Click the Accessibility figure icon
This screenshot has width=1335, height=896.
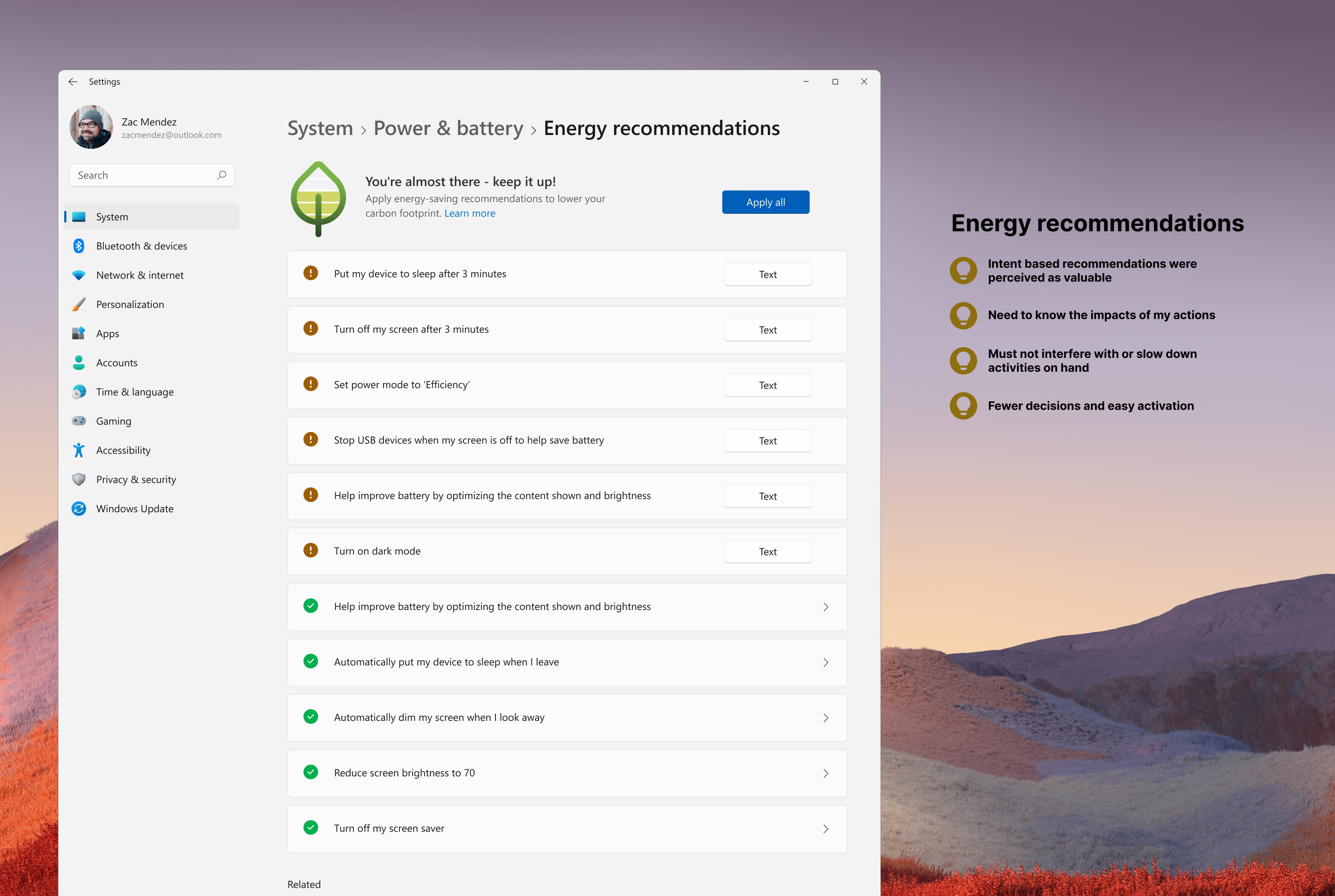coord(79,450)
